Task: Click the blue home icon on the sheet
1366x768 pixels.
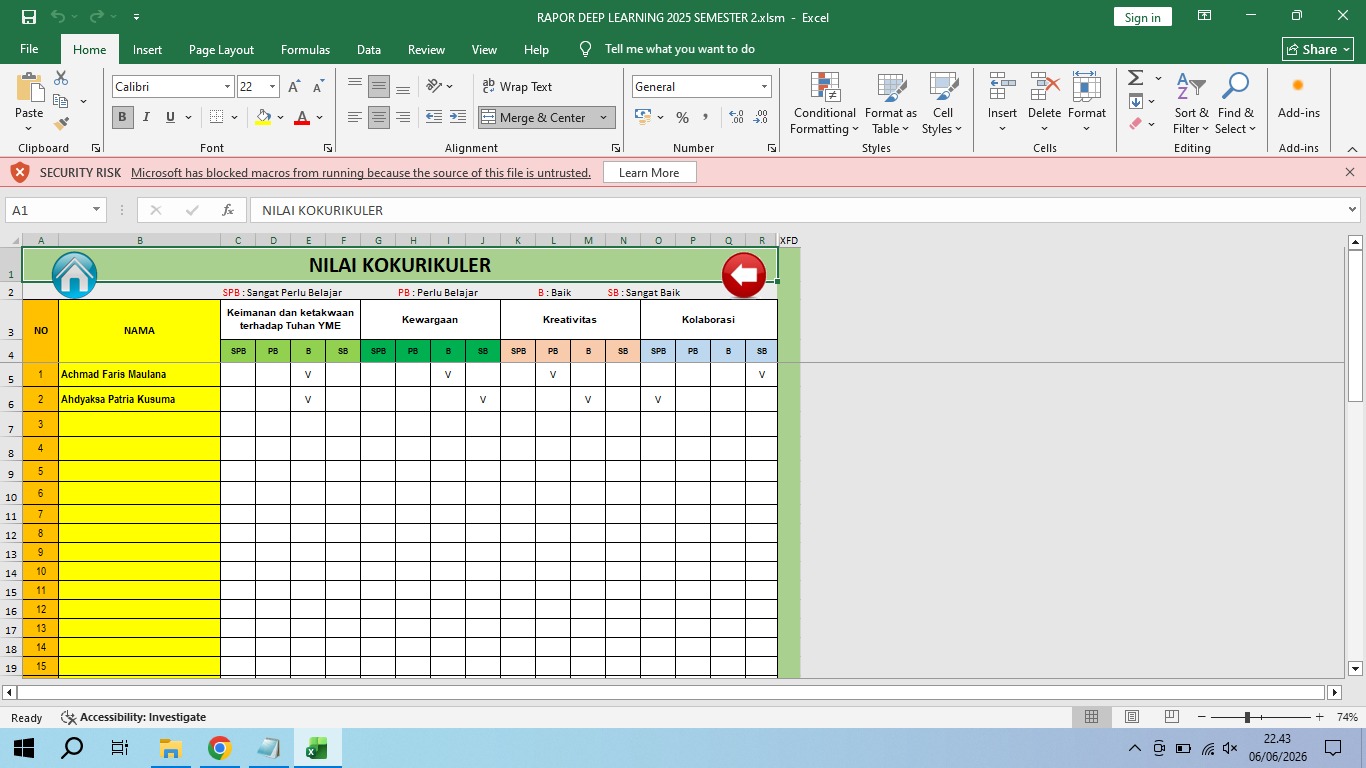Action: coord(74,275)
